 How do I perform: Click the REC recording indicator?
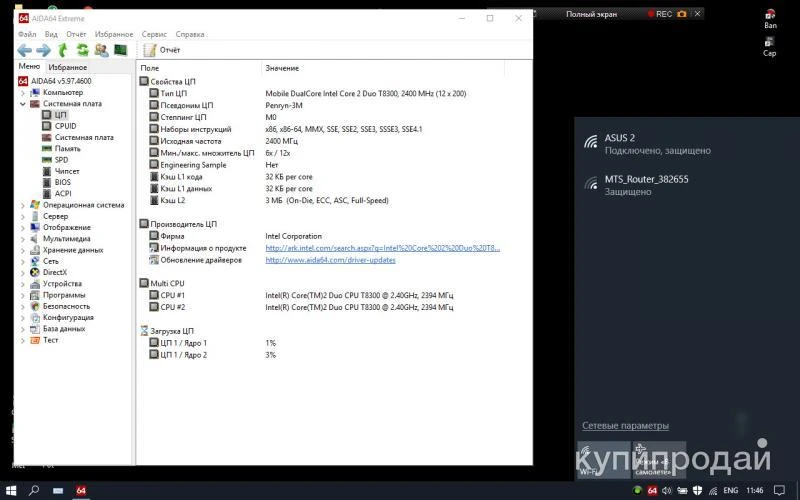click(664, 14)
